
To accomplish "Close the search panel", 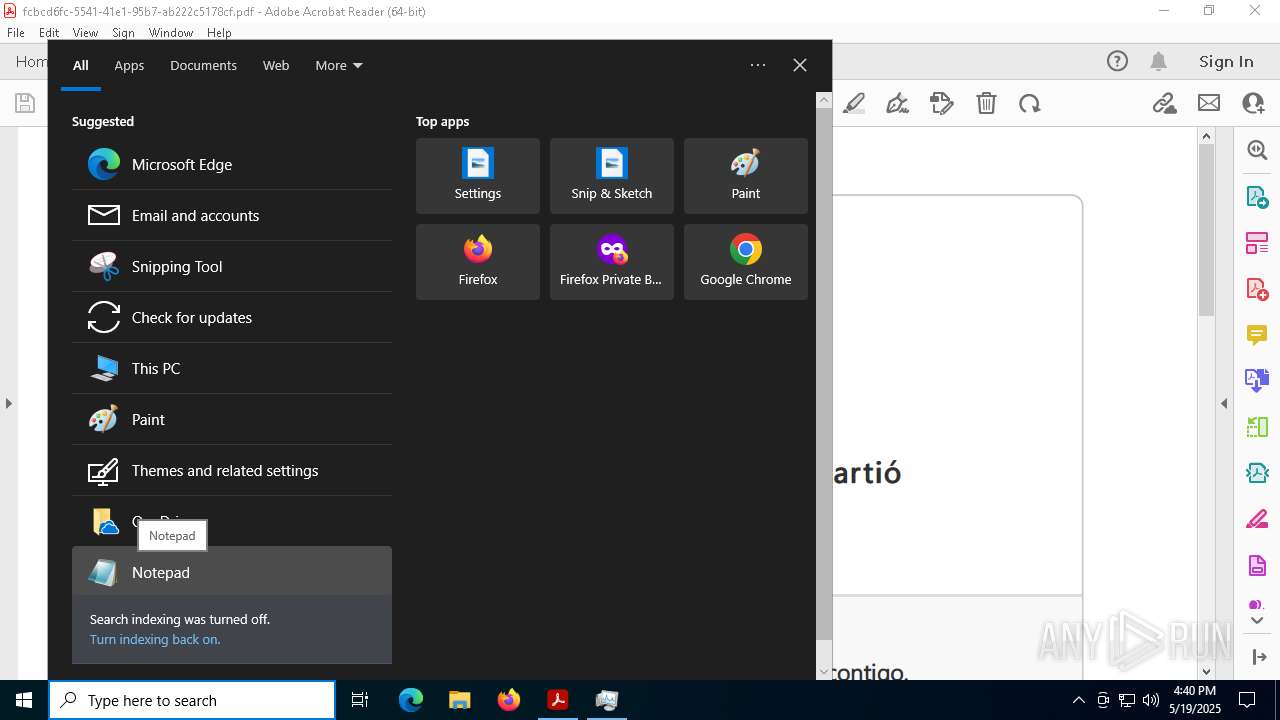I will [800, 65].
